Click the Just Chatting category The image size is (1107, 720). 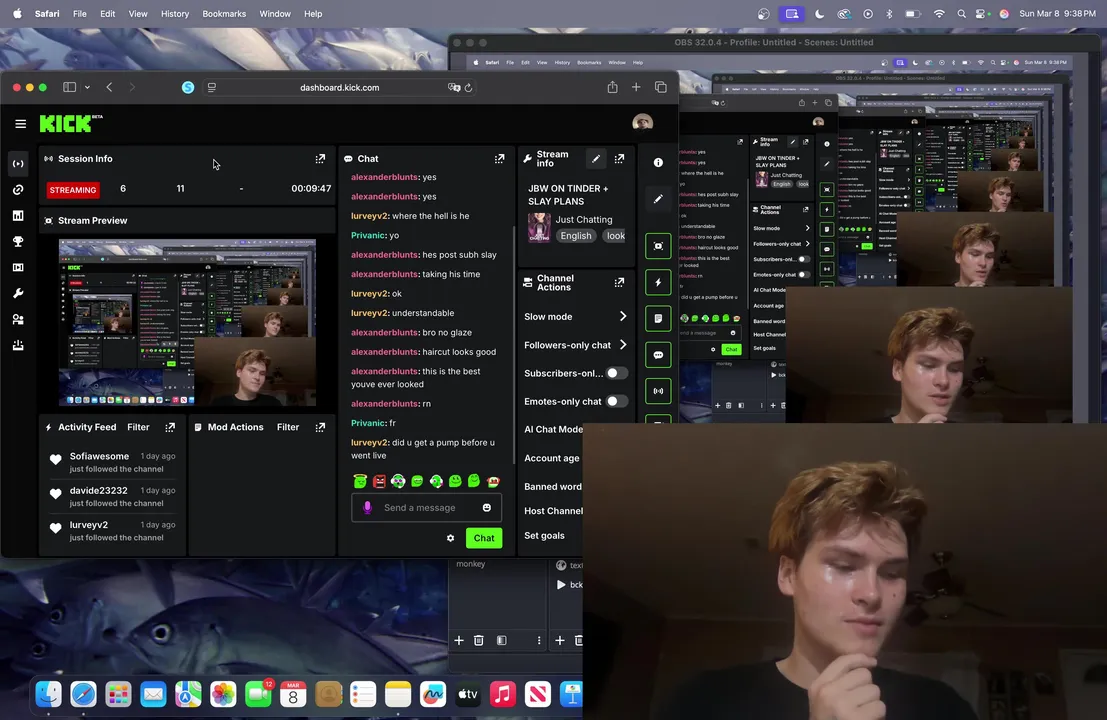tap(584, 220)
